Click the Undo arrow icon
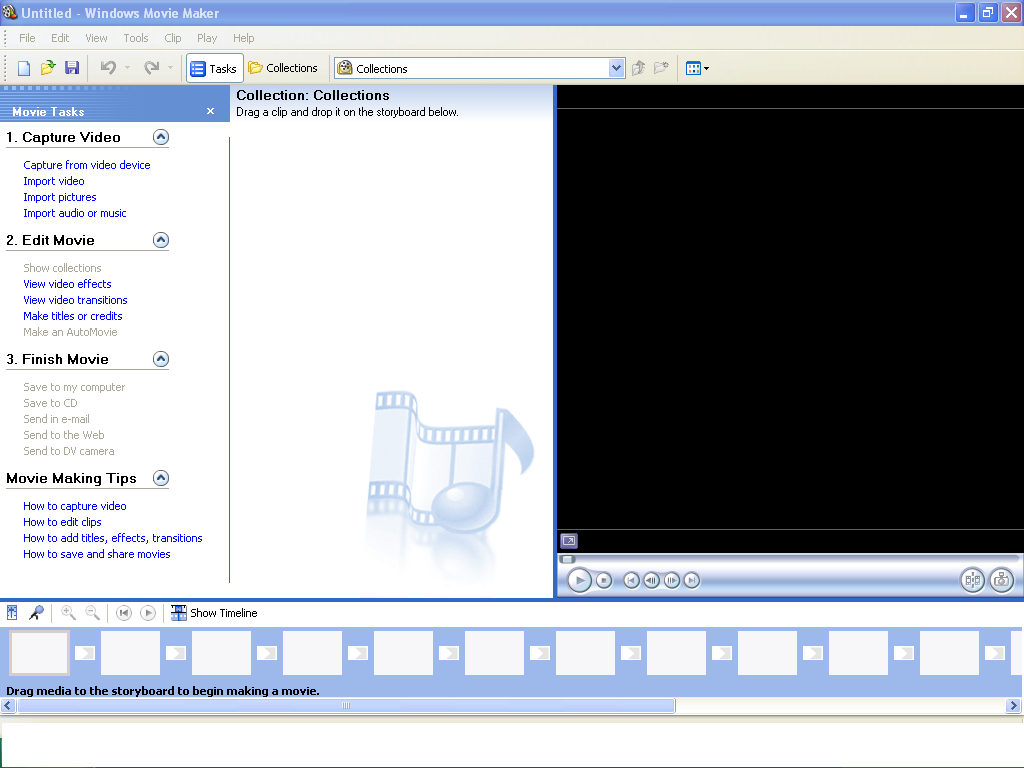Screen dimensions: 1024x768 (x=108, y=67)
